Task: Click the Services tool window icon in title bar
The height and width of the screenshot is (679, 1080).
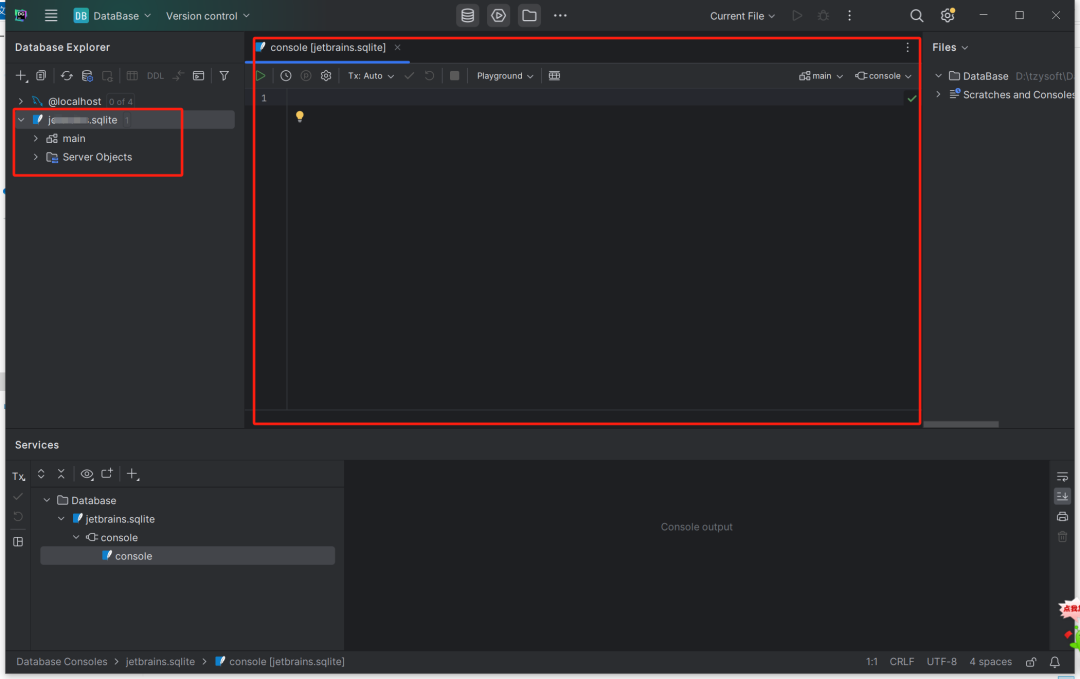Action: pyautogui.click(x=499, y=15)
